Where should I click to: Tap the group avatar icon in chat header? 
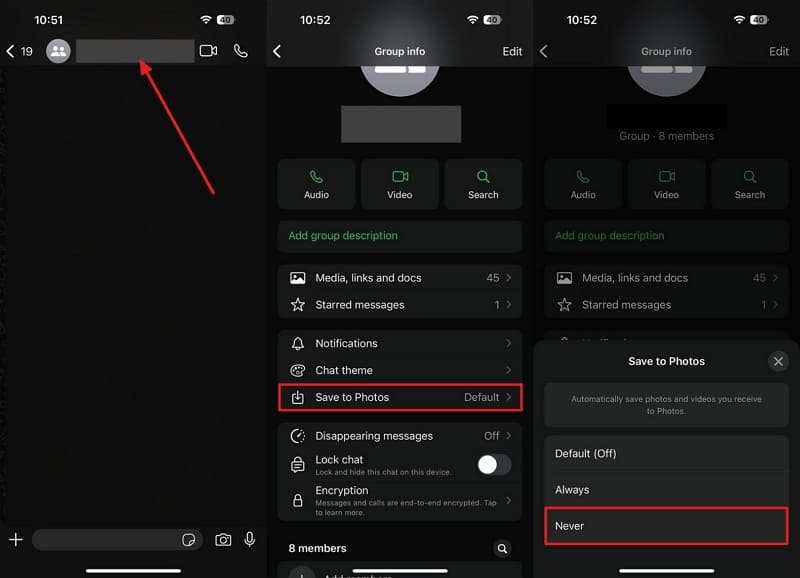tap(58, 51)
